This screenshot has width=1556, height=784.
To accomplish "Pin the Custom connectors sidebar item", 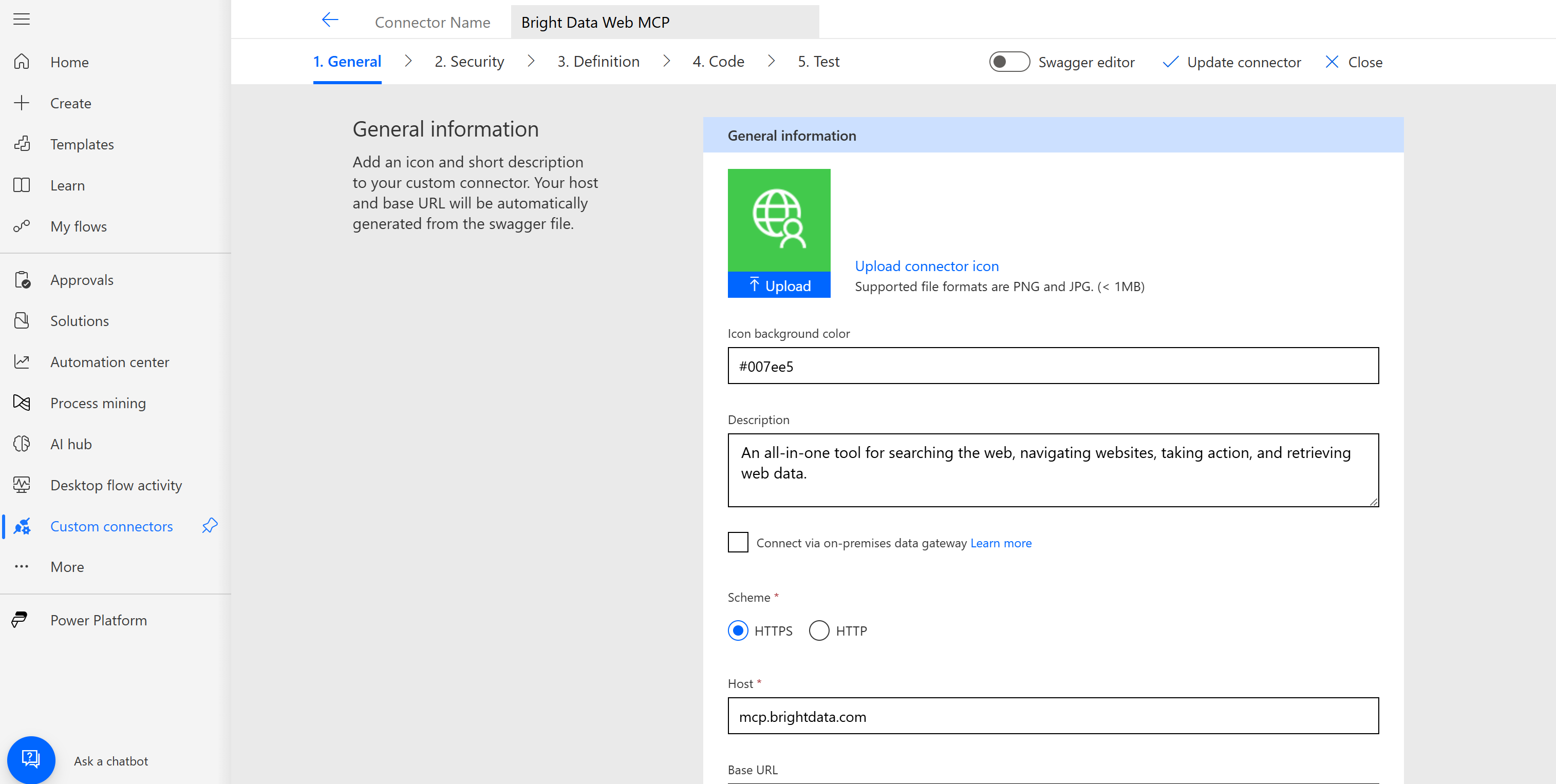I will (x=209, y=526).
